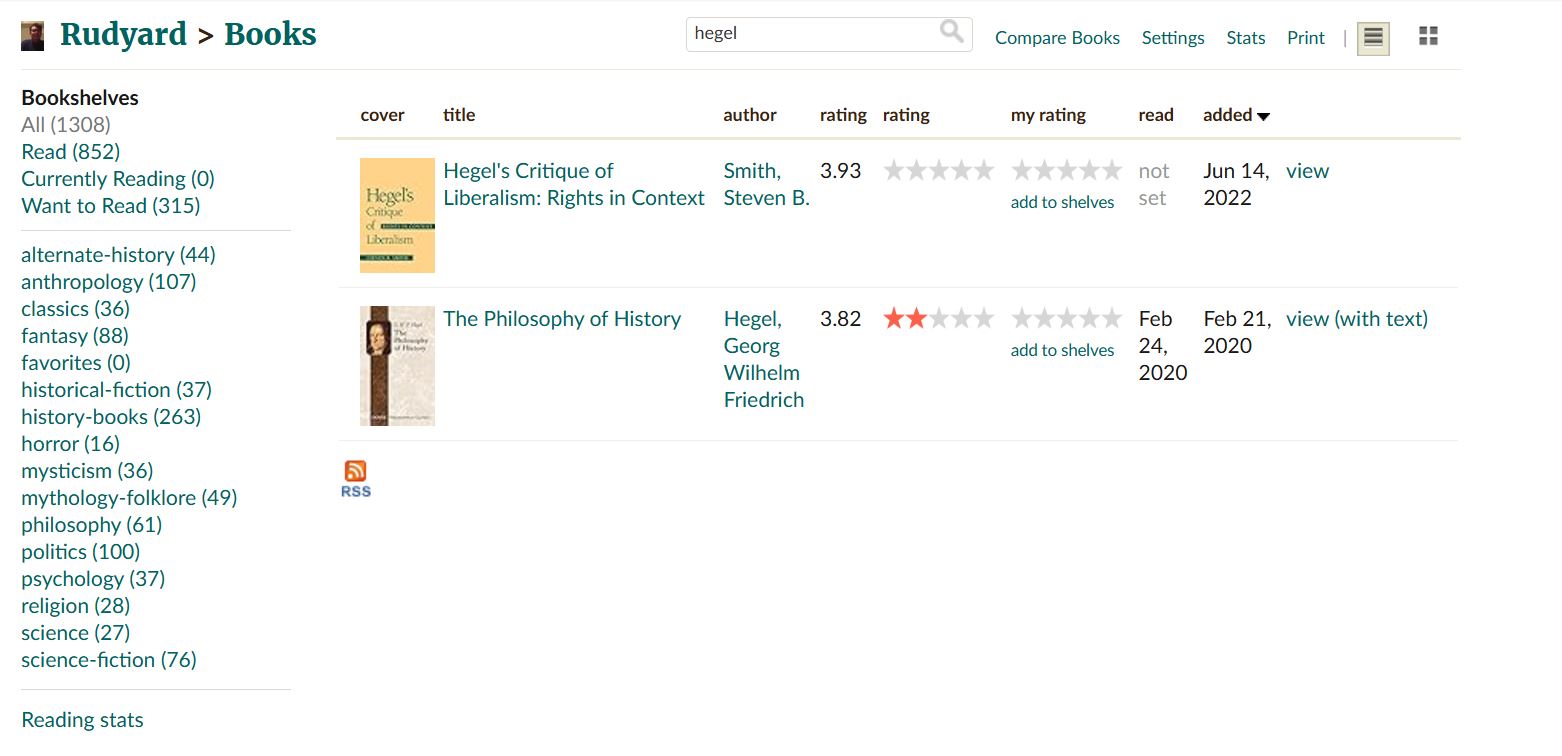Open The Philosophy of History cover
The image size is (1562, 756).
coord(397,366)
